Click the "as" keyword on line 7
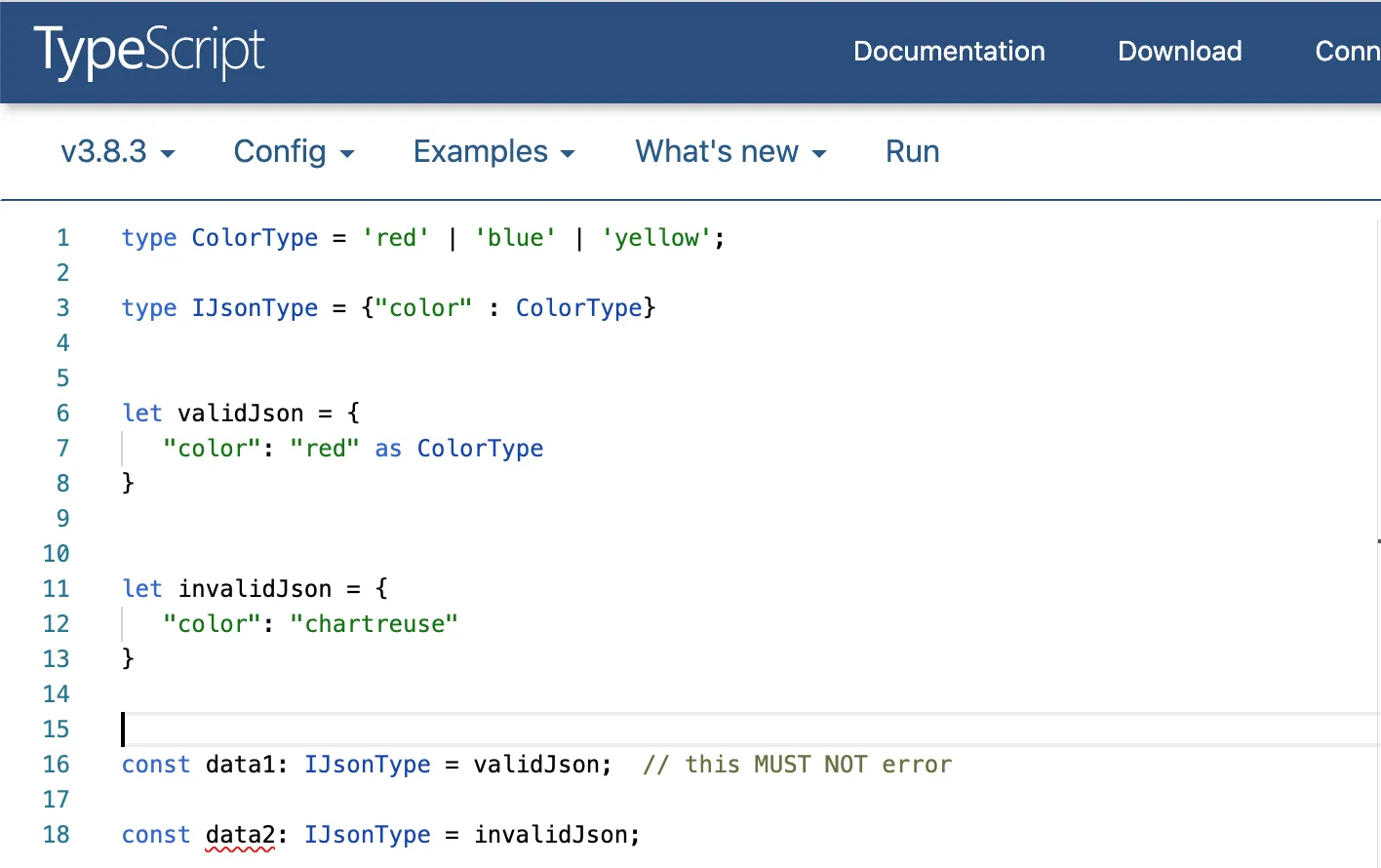The image size is (1381, 868). click(388, 449)
